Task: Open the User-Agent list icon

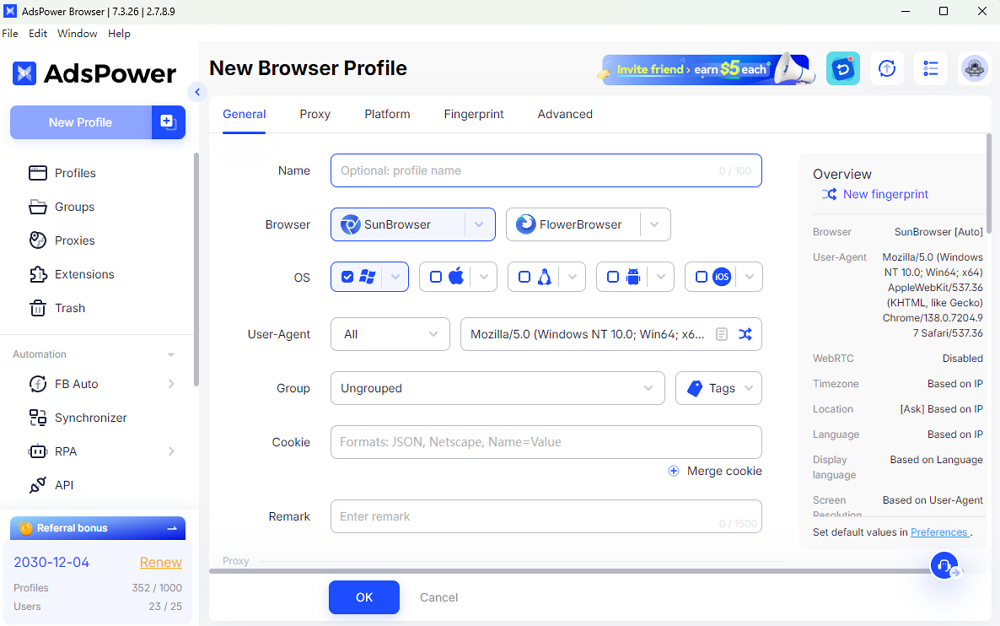Action: coord(721,334)
